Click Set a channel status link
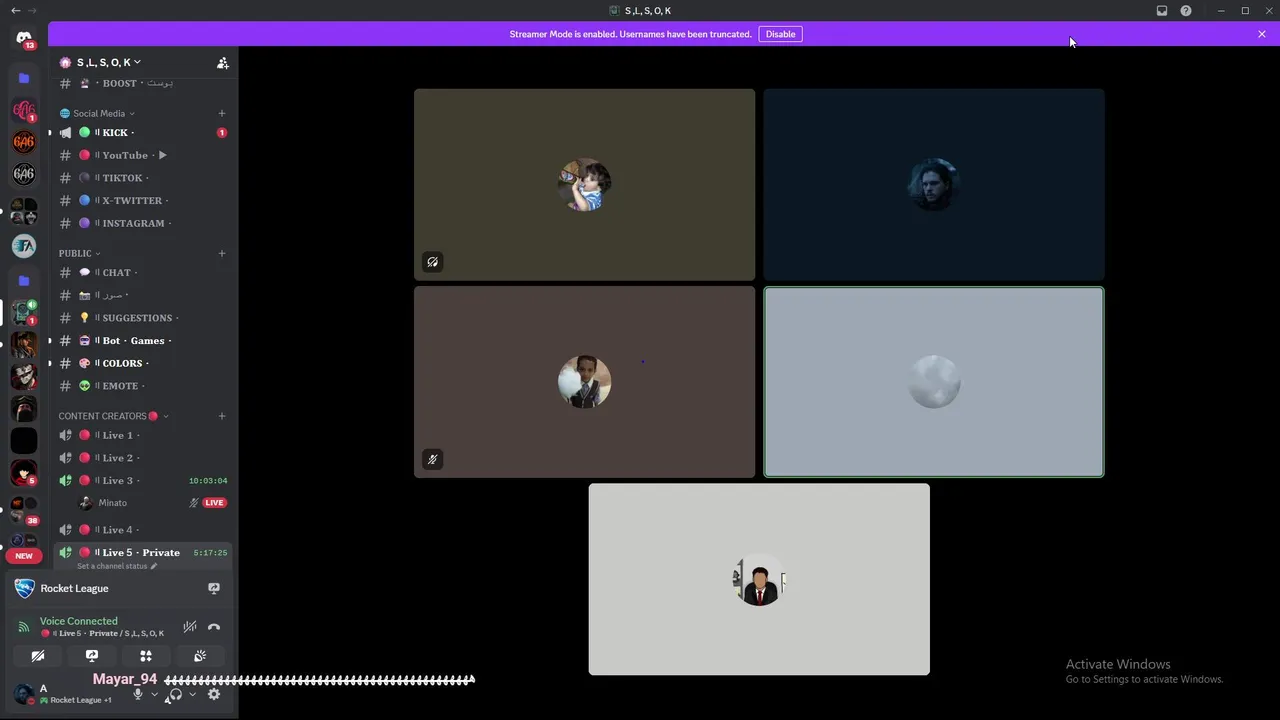The image size is (1280, 720). pyautogui.click(x=117, y=566)
